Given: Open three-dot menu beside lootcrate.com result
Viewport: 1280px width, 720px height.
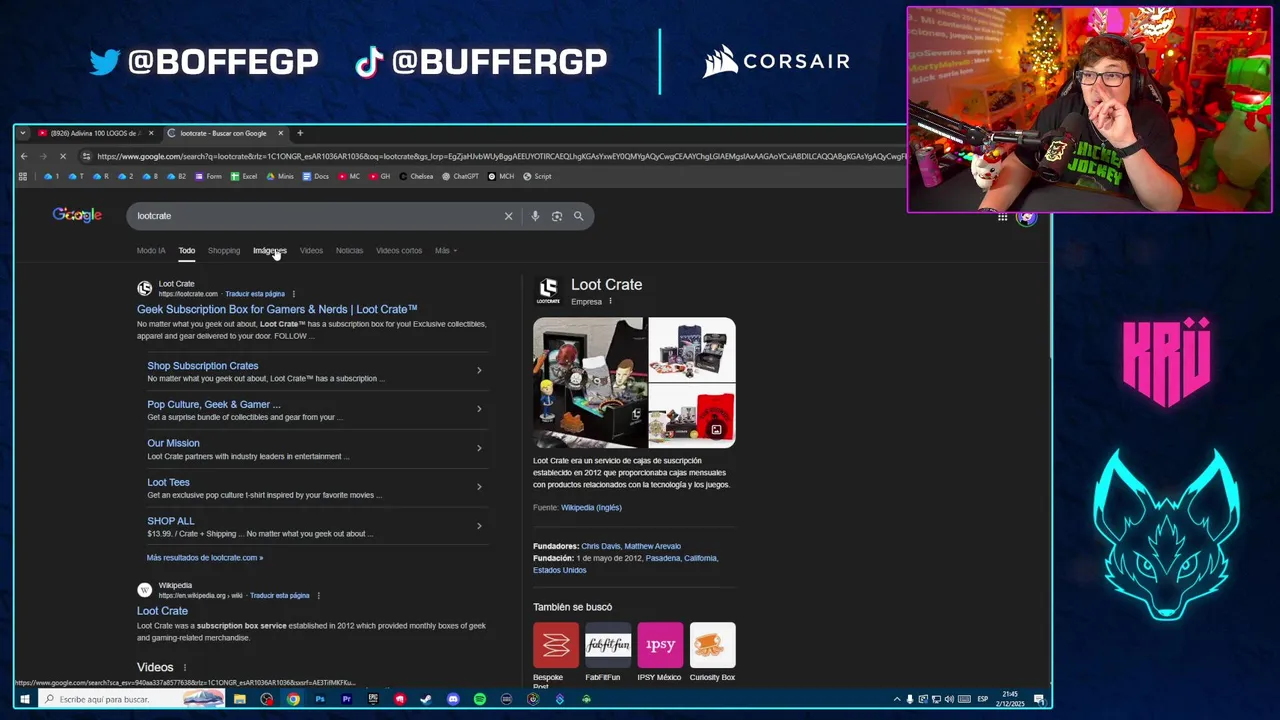Looking at the screenshot, I should pyautogui.click(x=294, y=294).
